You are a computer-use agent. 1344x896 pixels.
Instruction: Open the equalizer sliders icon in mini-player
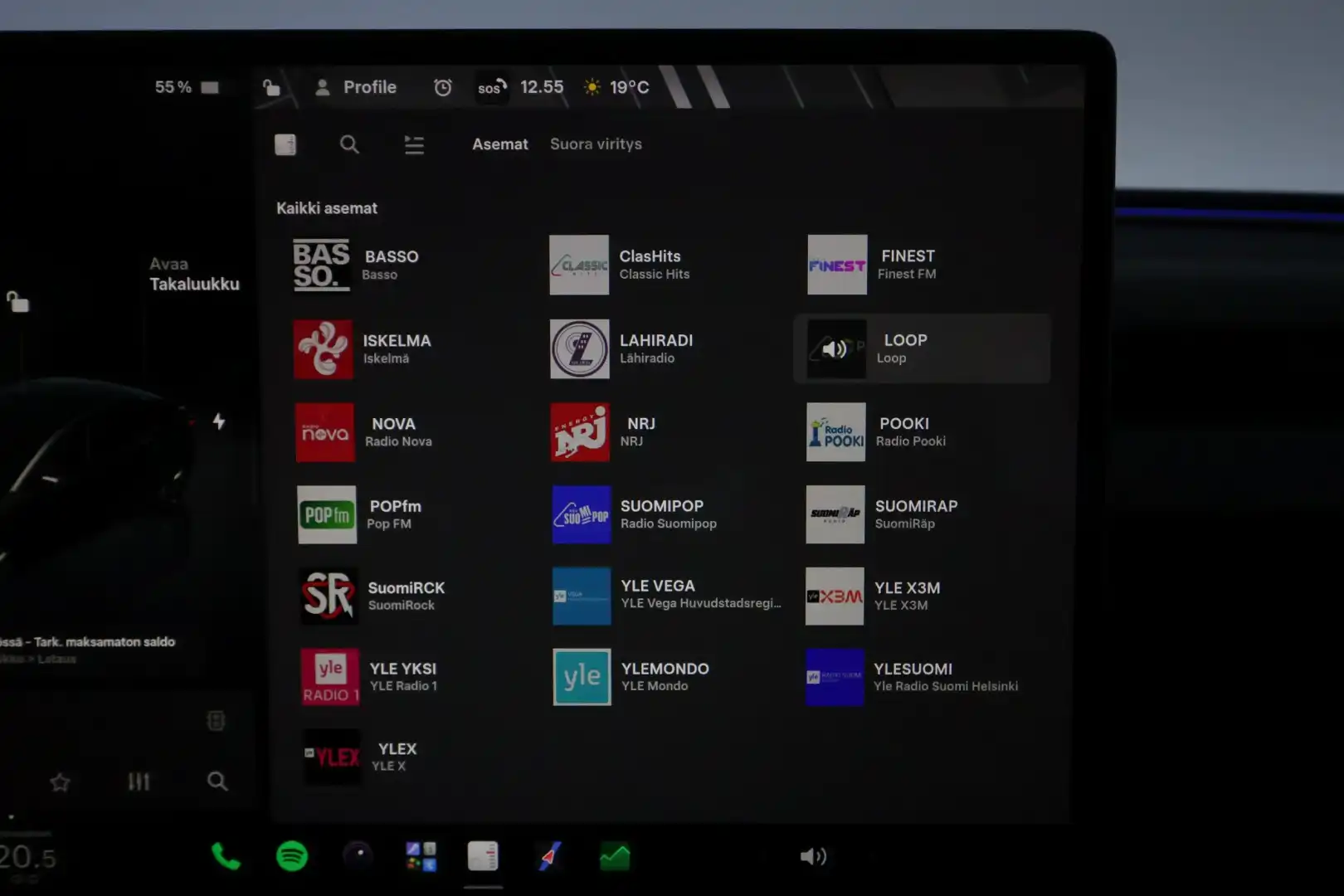(x=139, y=782)
